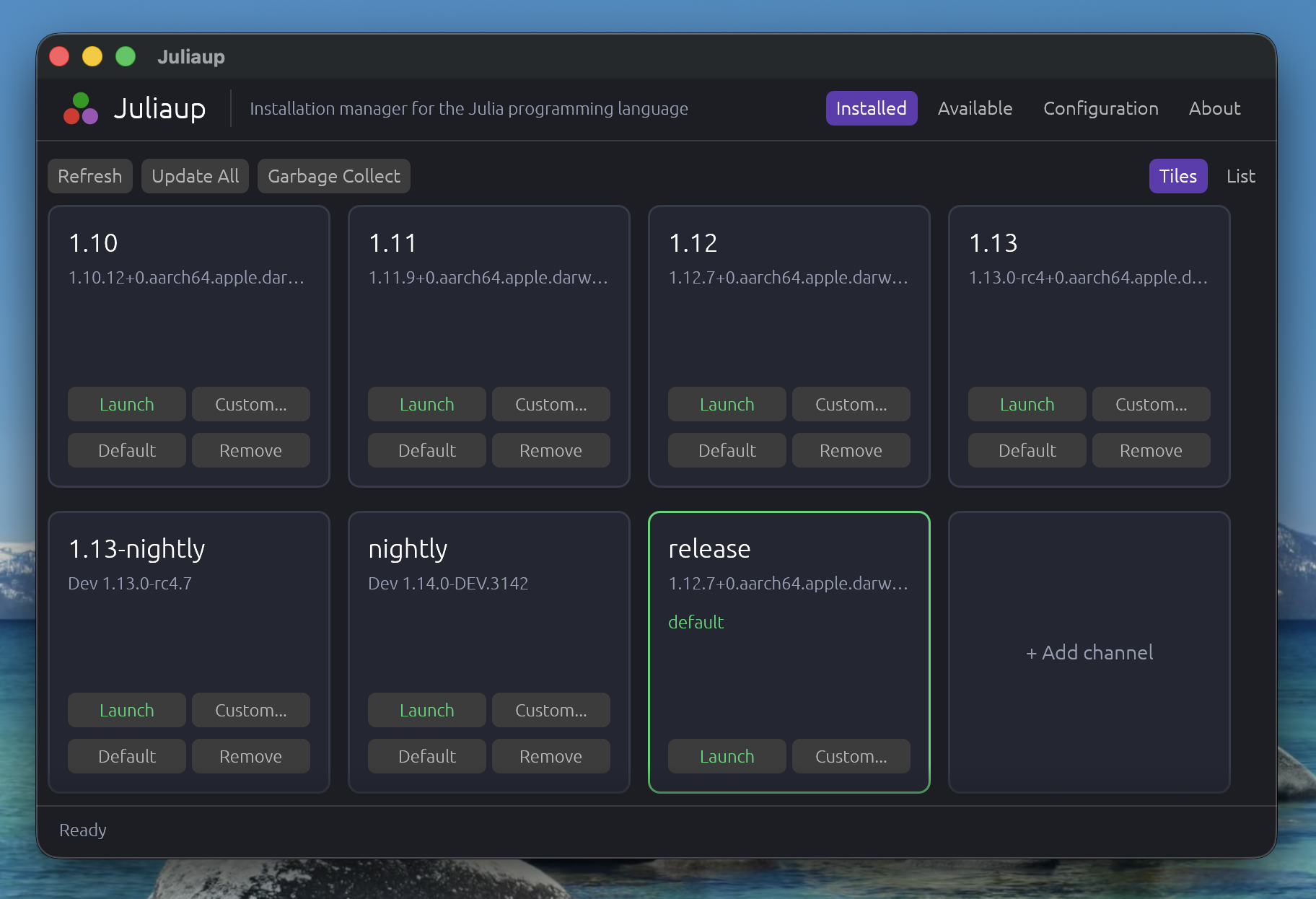Set 1.12 as Default
This screenshot has width=1316, height=899.
point(727,450)
